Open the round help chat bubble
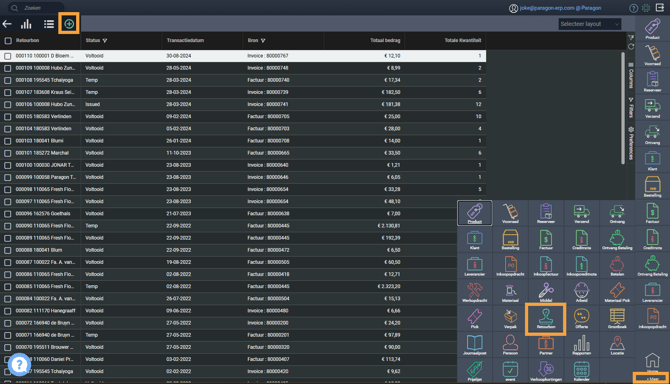Image resolution: width=670 pixels, height=384 pixels. (19, 364)
